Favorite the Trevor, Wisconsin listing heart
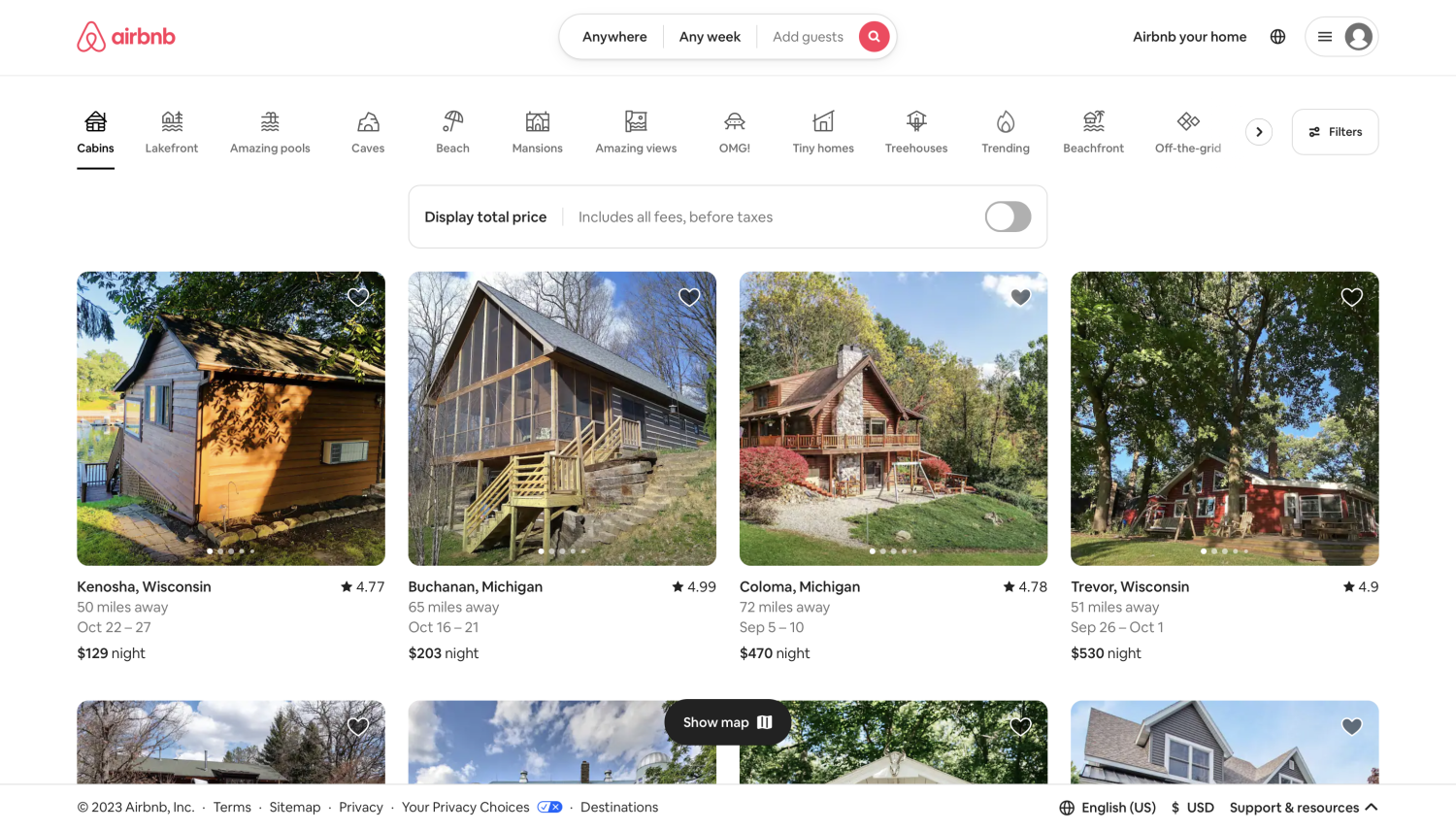This screenshot has height=831, width=1456. tap(1351, 296)
